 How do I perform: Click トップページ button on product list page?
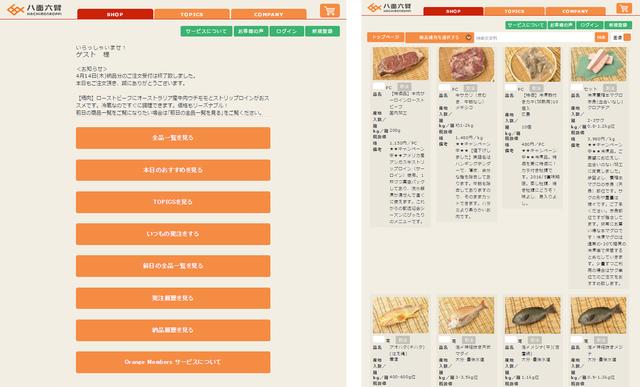(x=386, y=37)
